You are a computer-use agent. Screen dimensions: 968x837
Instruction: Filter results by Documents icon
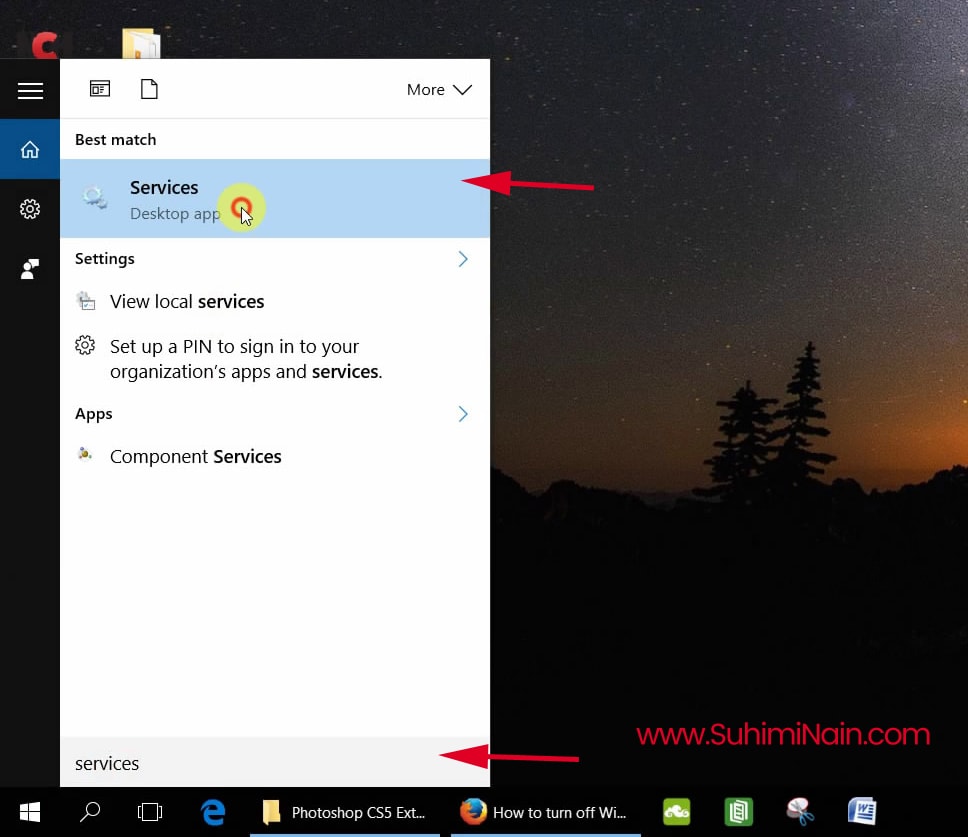tap(149, 89)
